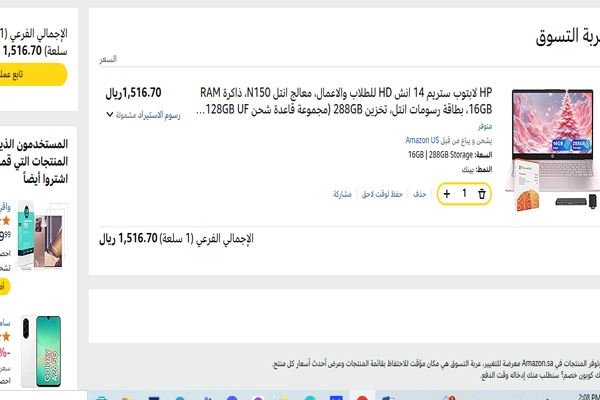600x400 pixels.
Task: Click the النمط: بينك style text
Action: [x=476, y=169]
